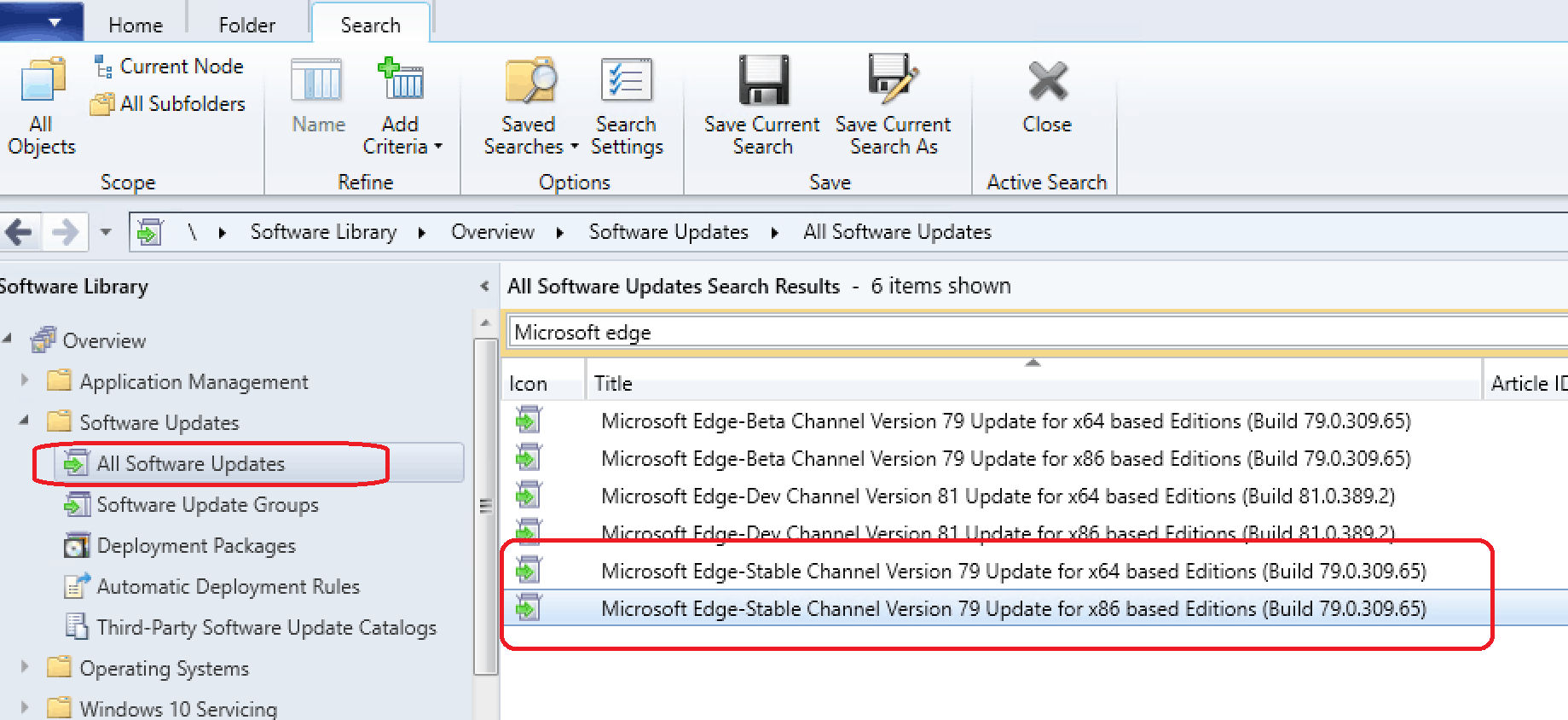
Task: Select Edge-Beta x64 Build 79.0.309.65 update
Action: (x=1006, y=421)
